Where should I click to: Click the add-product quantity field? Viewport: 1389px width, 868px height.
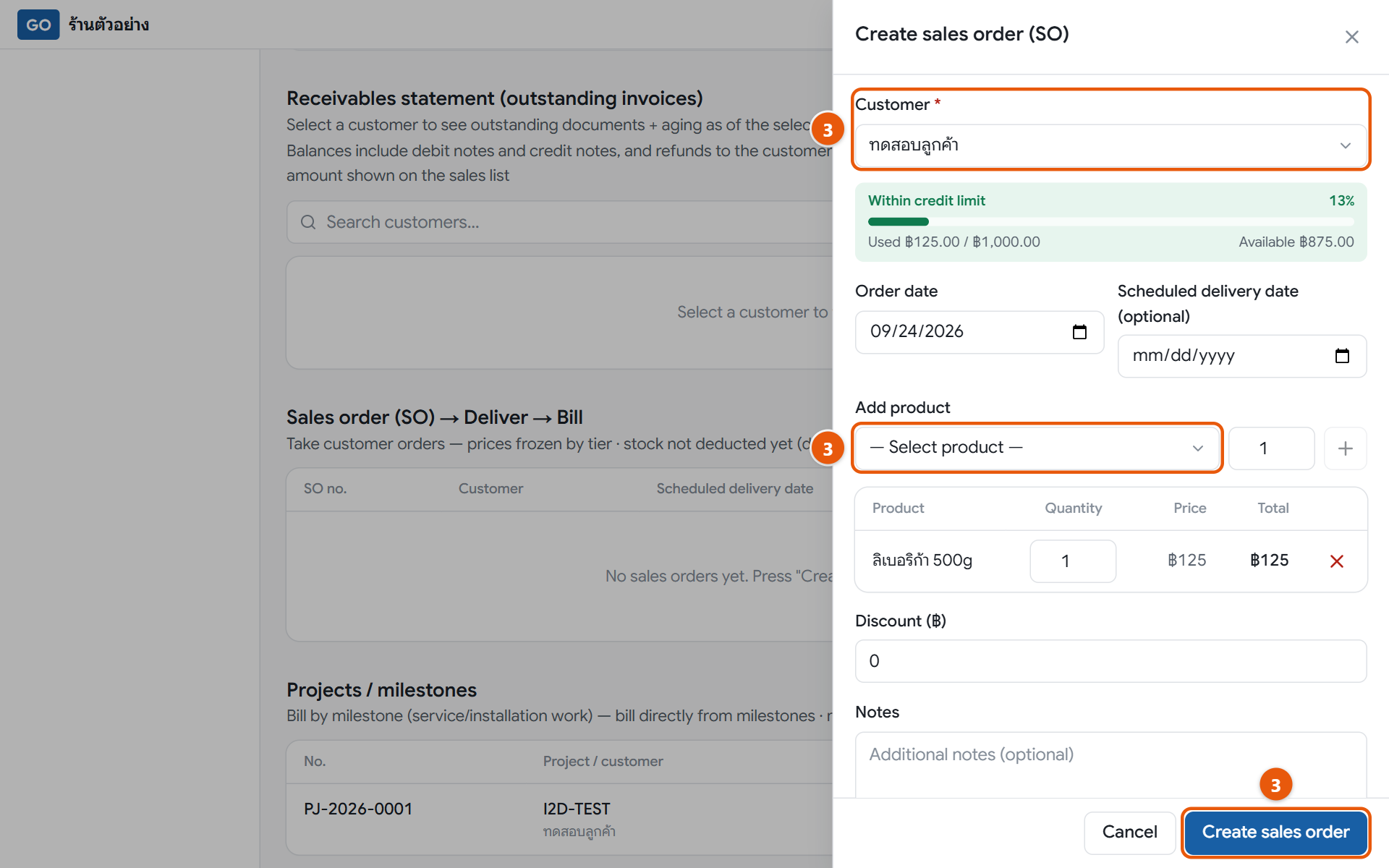[x=1271, y=448]
